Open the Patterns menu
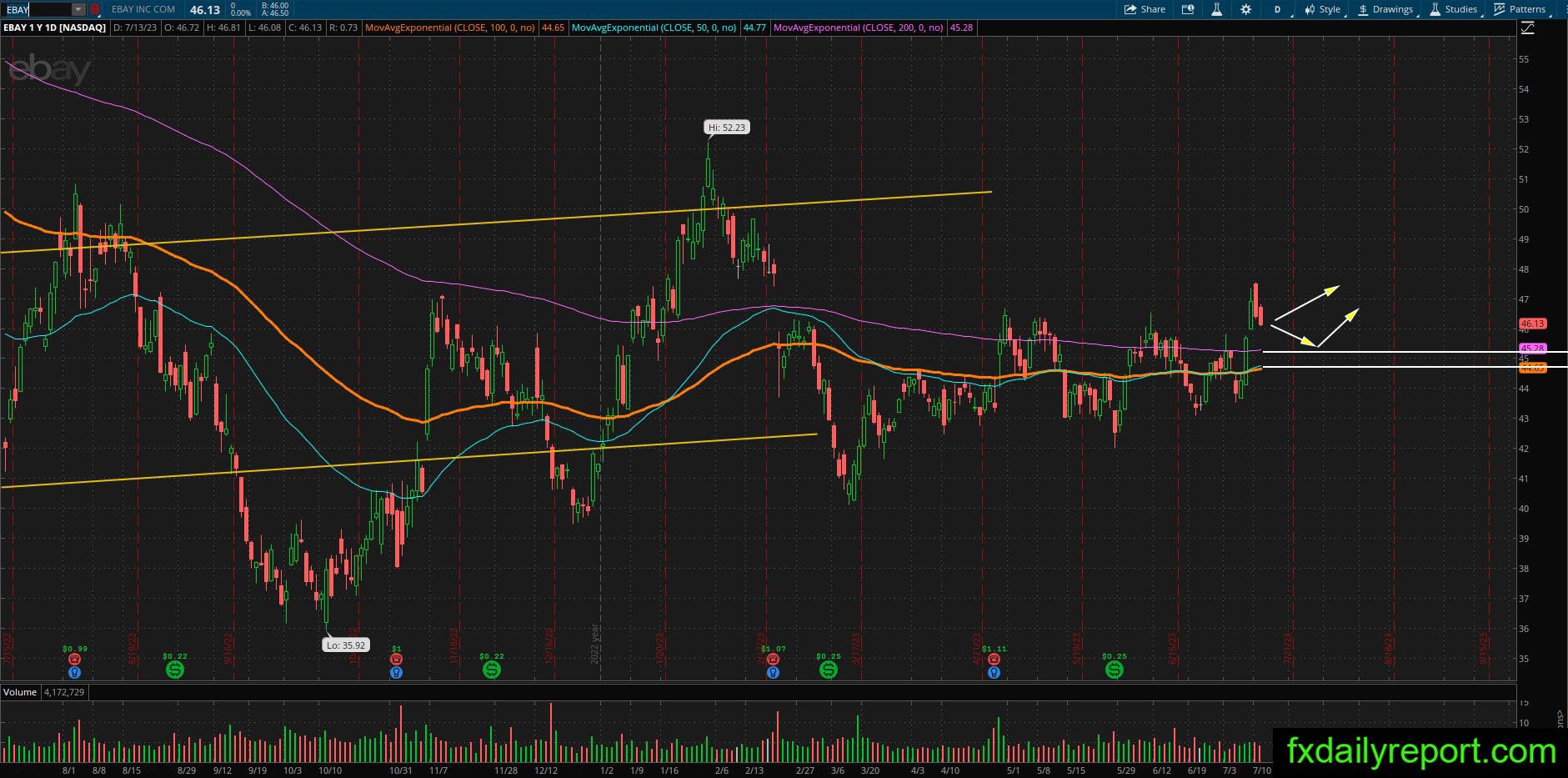Image resolution: width=1568 pixels, height=778 pixels. (1520, 9)
